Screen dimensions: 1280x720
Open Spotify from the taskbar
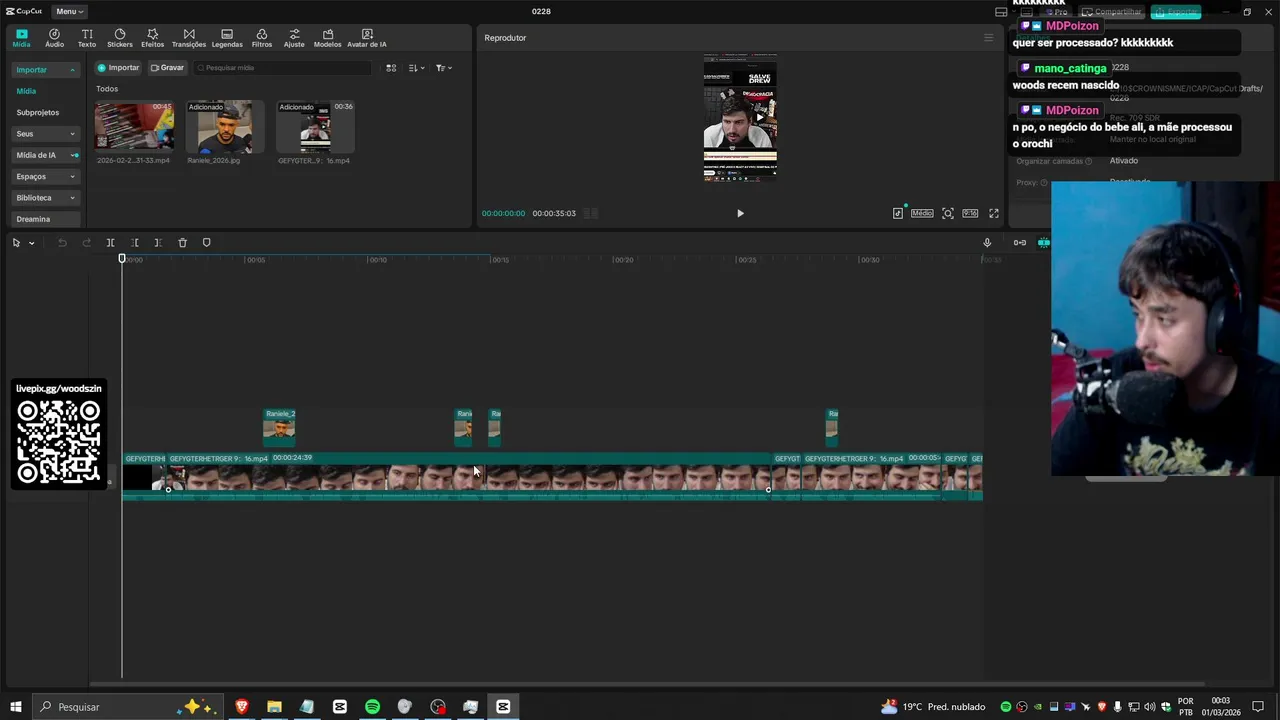click(x=372, y=707)
